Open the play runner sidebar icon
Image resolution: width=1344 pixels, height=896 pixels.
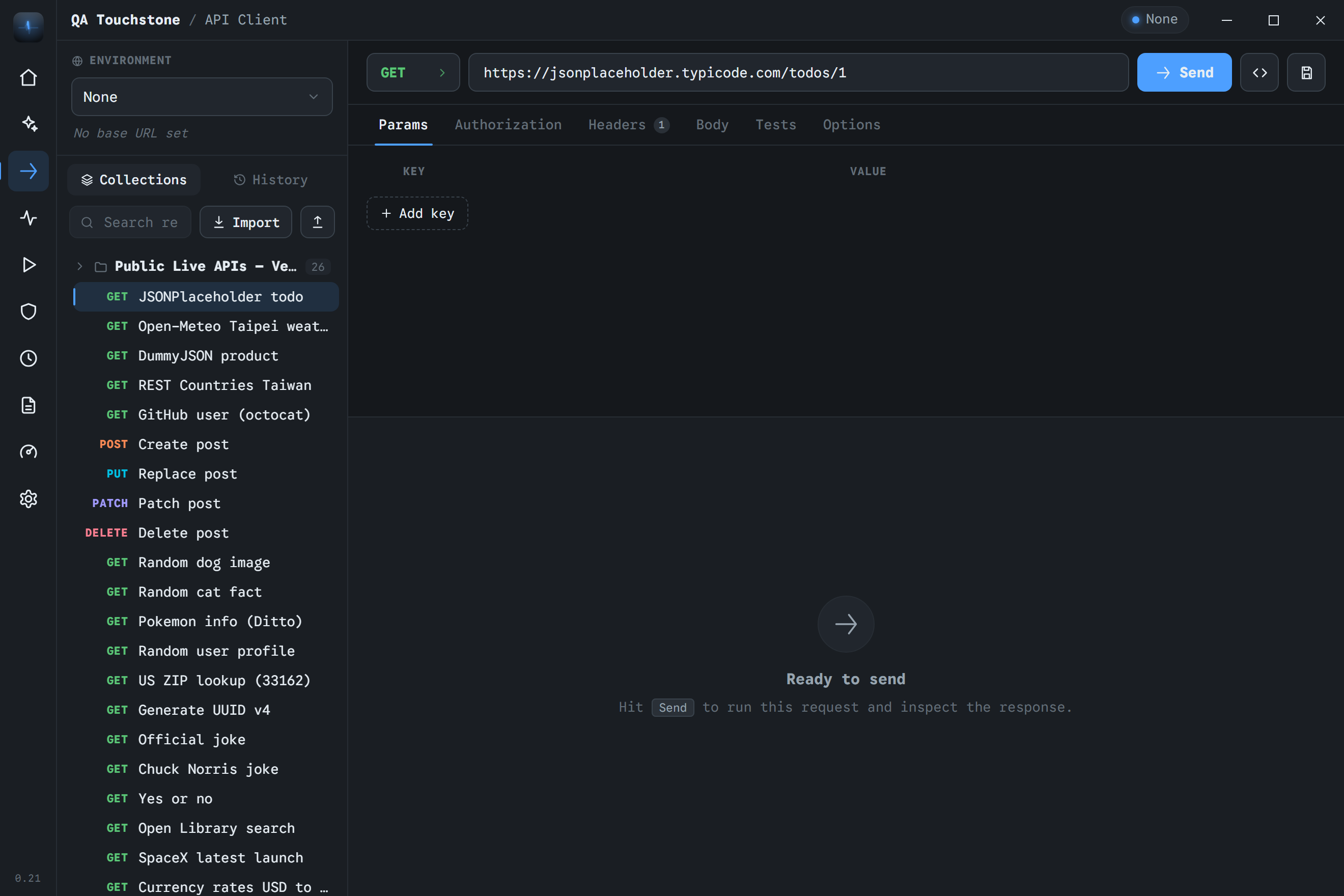tap(28, 265)
